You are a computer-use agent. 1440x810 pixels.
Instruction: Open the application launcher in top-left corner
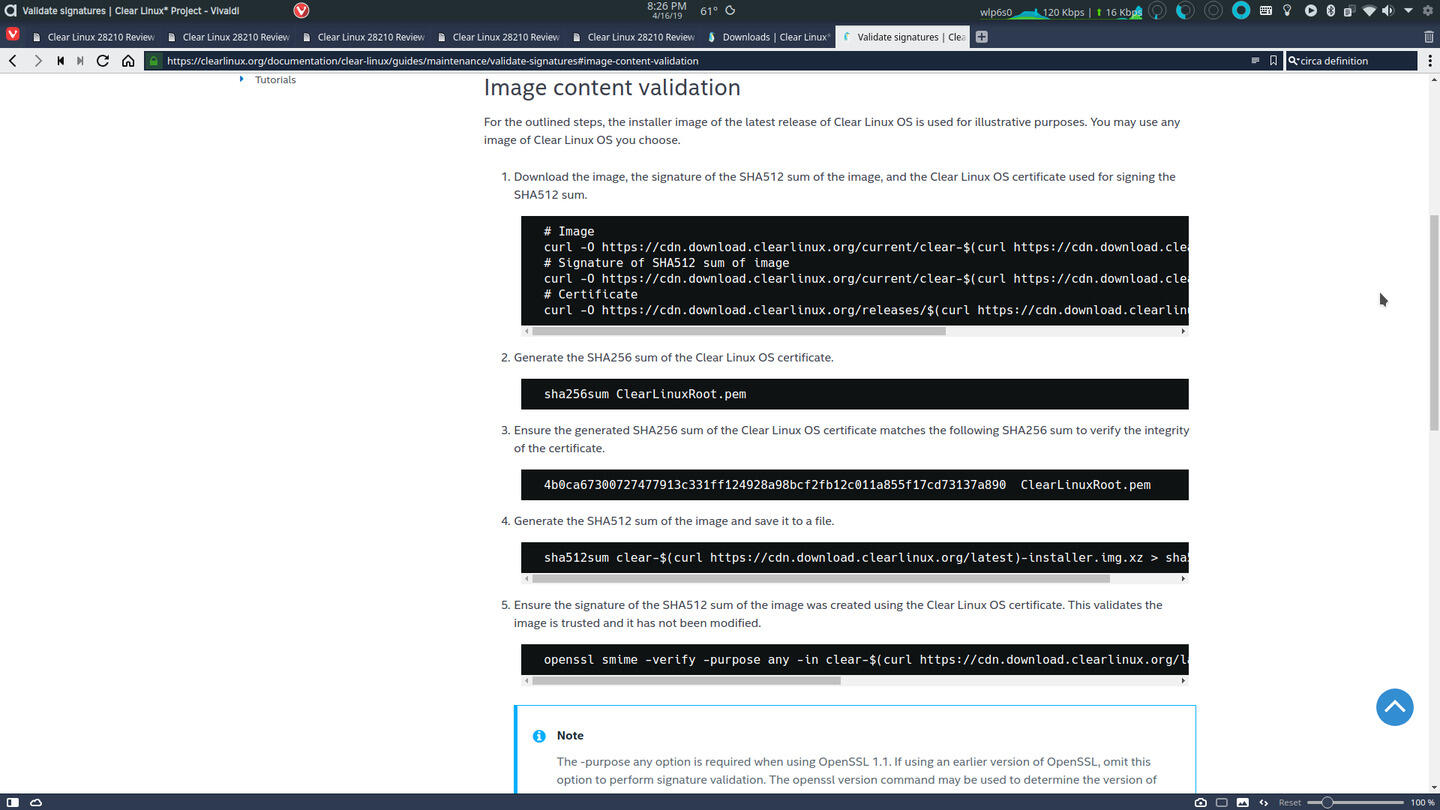click(x=9, y=10)
